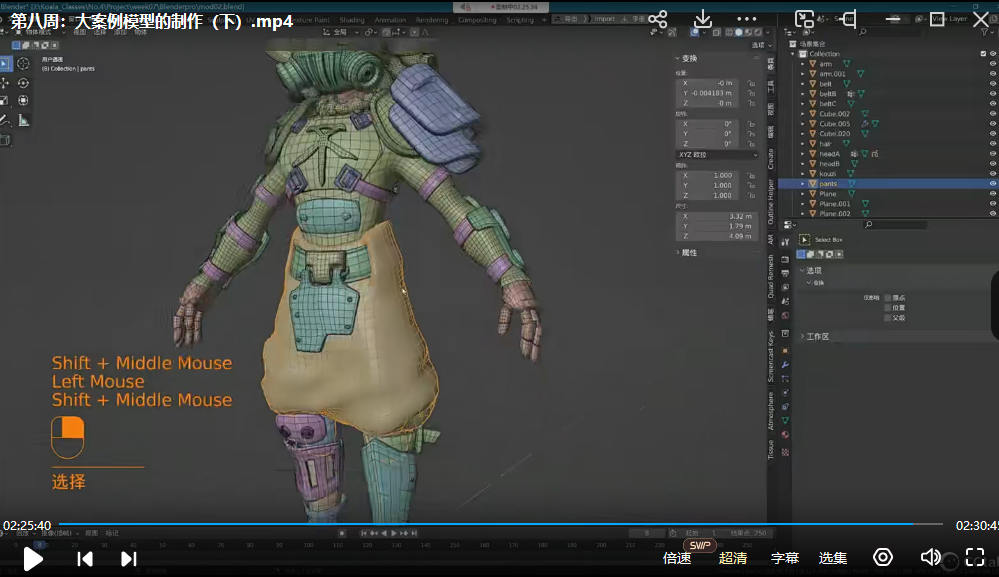Image resolution: width=999 pixels, height=577 pixels.
Task: Enable the 位置 checkbox under options
Action: click(x=888, y=308)
